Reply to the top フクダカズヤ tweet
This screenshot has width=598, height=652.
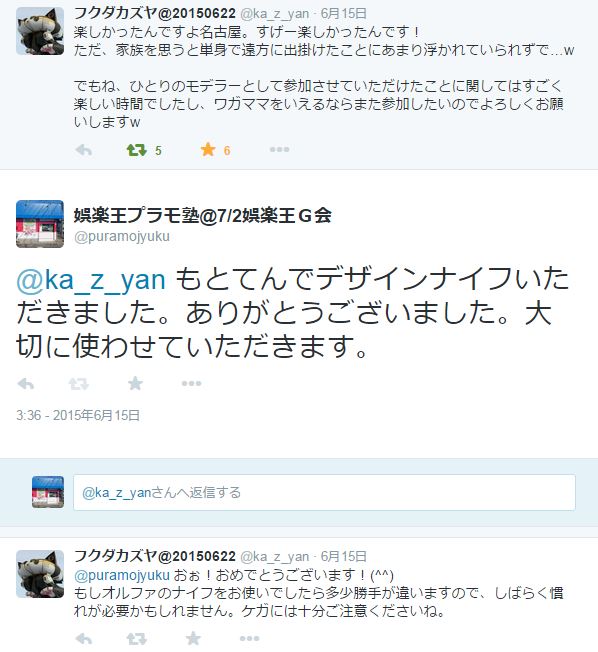[83, 150]
